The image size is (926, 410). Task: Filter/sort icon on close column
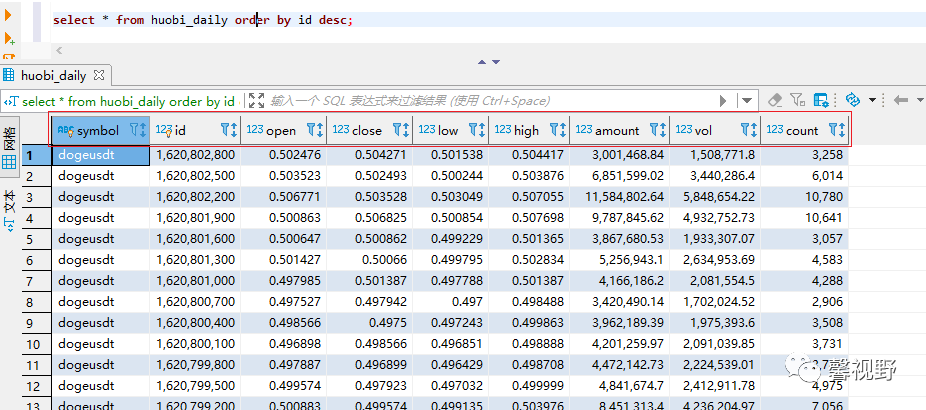401,130
